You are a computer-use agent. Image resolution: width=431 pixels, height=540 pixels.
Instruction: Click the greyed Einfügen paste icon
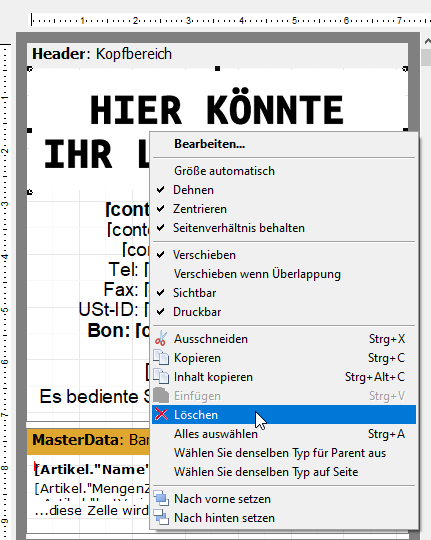[x=161, y=396]
